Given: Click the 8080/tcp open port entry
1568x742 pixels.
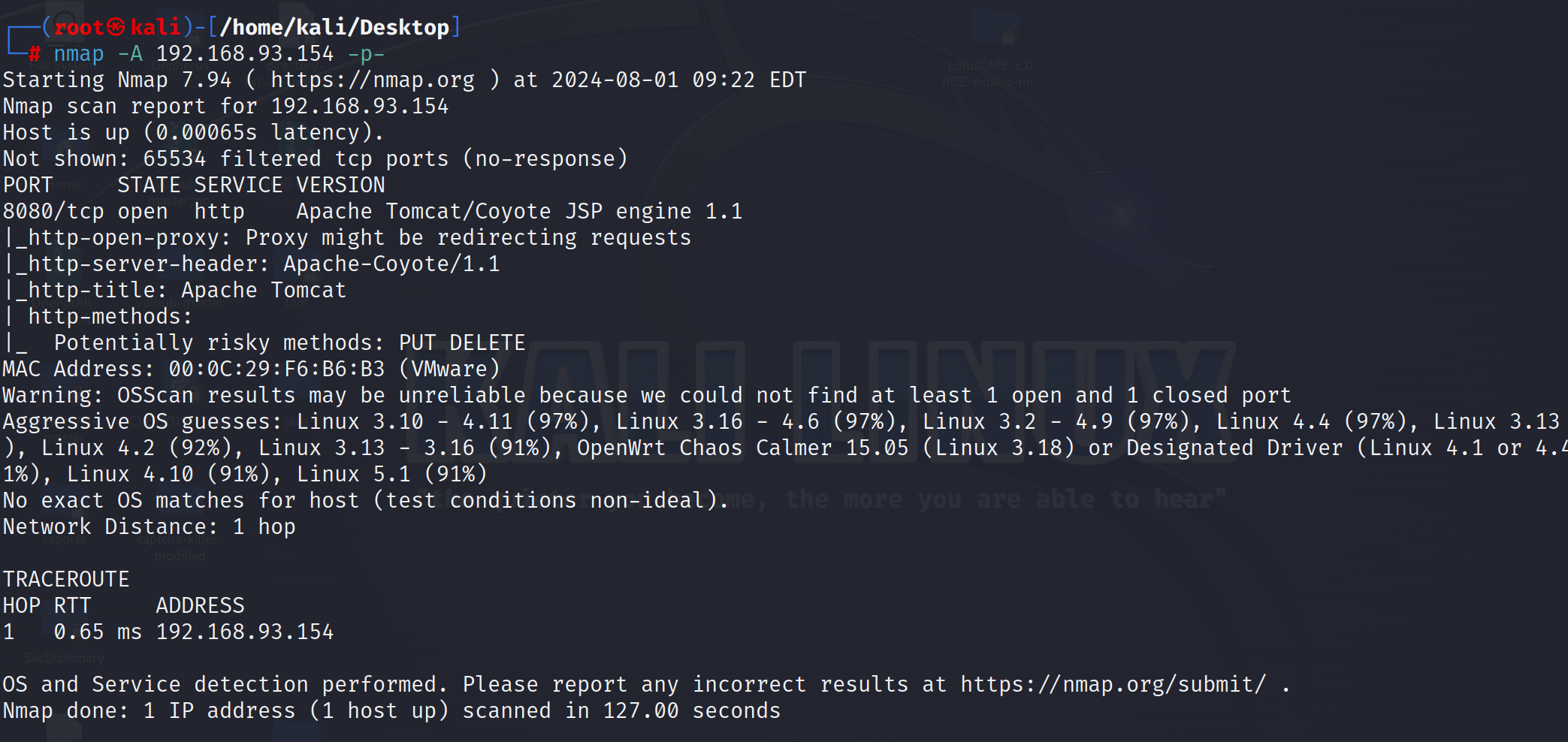Looking at the screenshot, I should 85,211.
